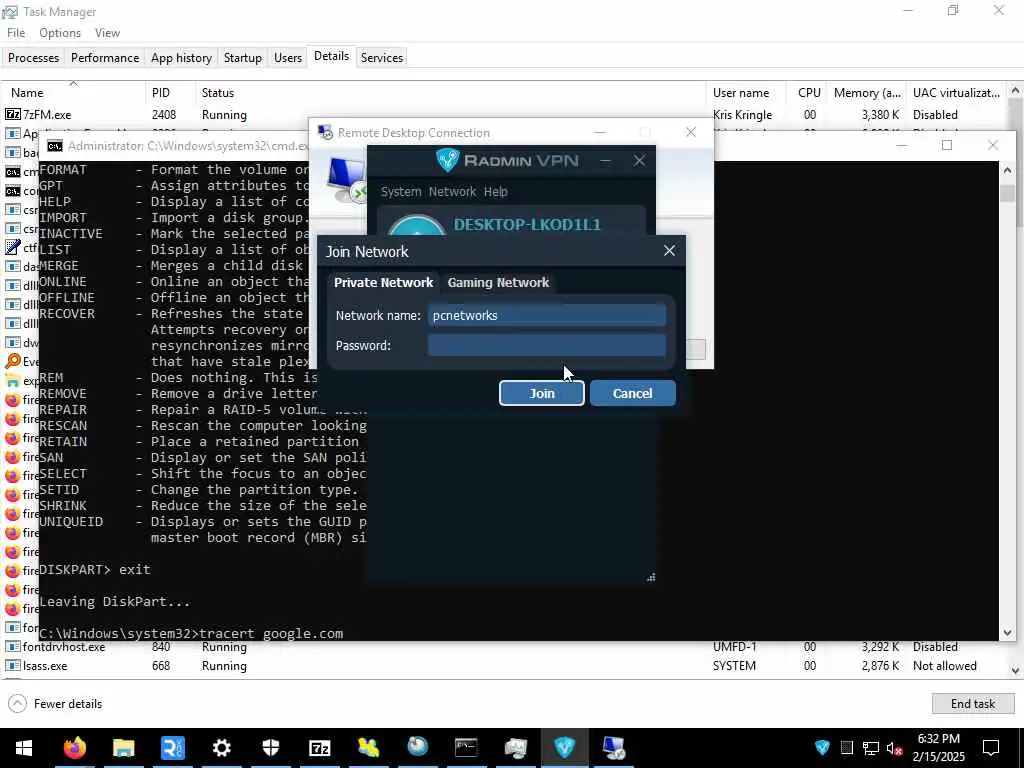Sort by CPU column header
Image resolution: width=1024 pixels, height=768 pixels.
[809, 93]
